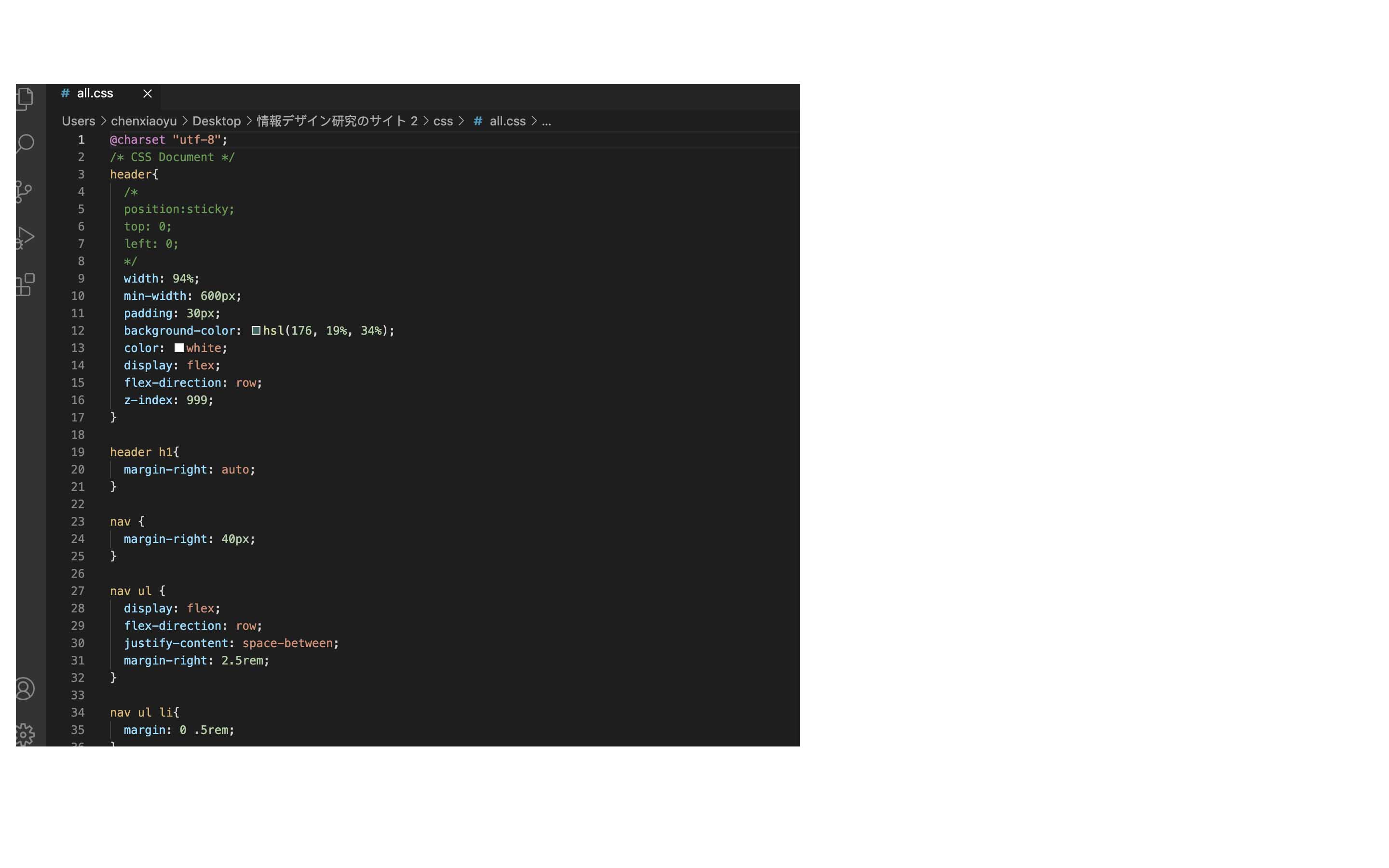
Task: Open the white color swatch
Action: tap(179, 348)
